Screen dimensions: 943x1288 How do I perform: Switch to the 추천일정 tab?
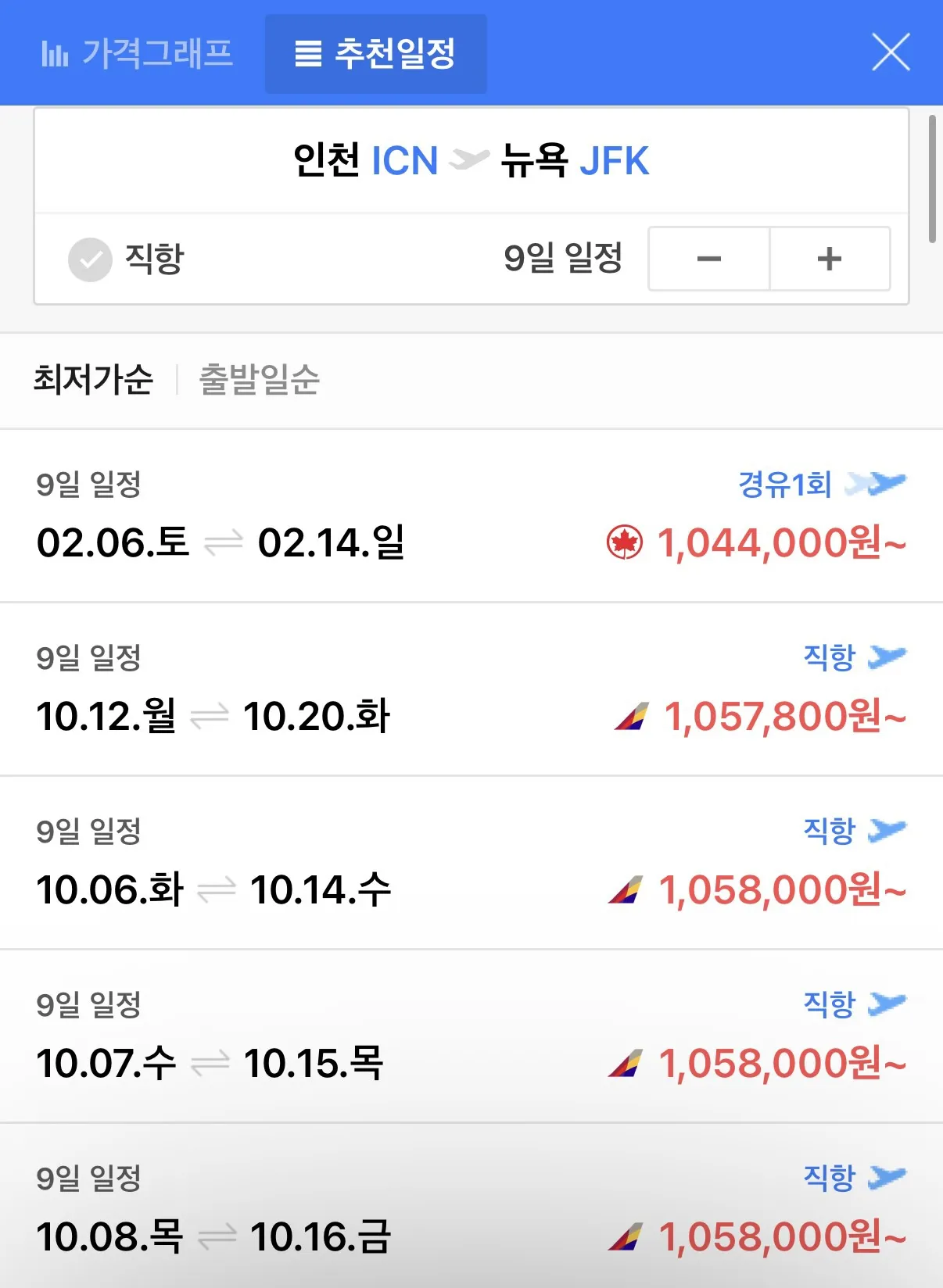(375, 54)
